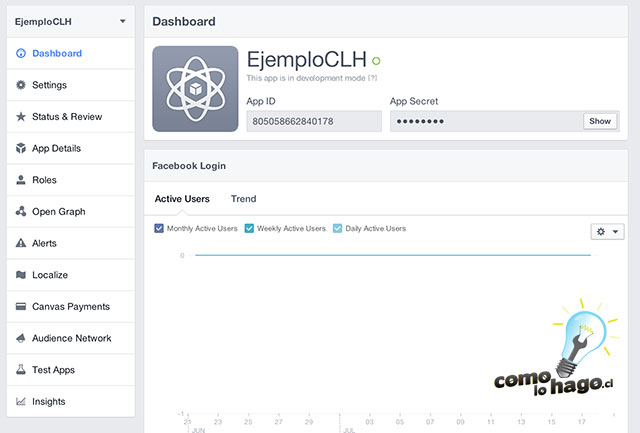Click the Open Graph nodes icon
640x433 pixels.
[x=21, y=211]
